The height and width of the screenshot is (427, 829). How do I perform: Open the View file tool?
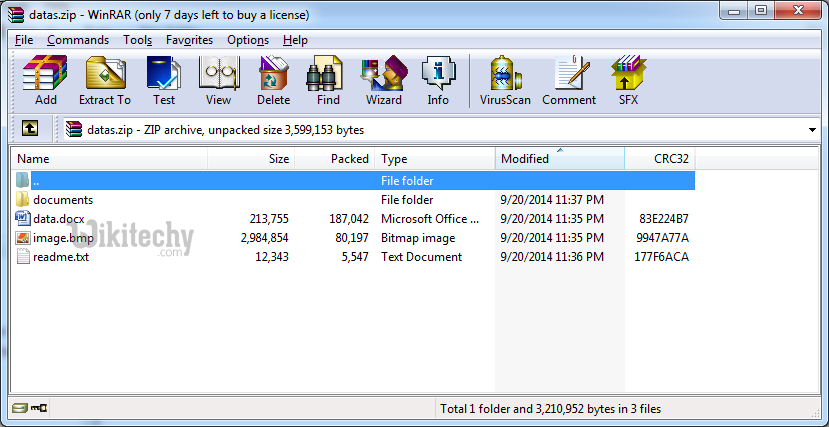pyautogui.click(x=218, y=80)
